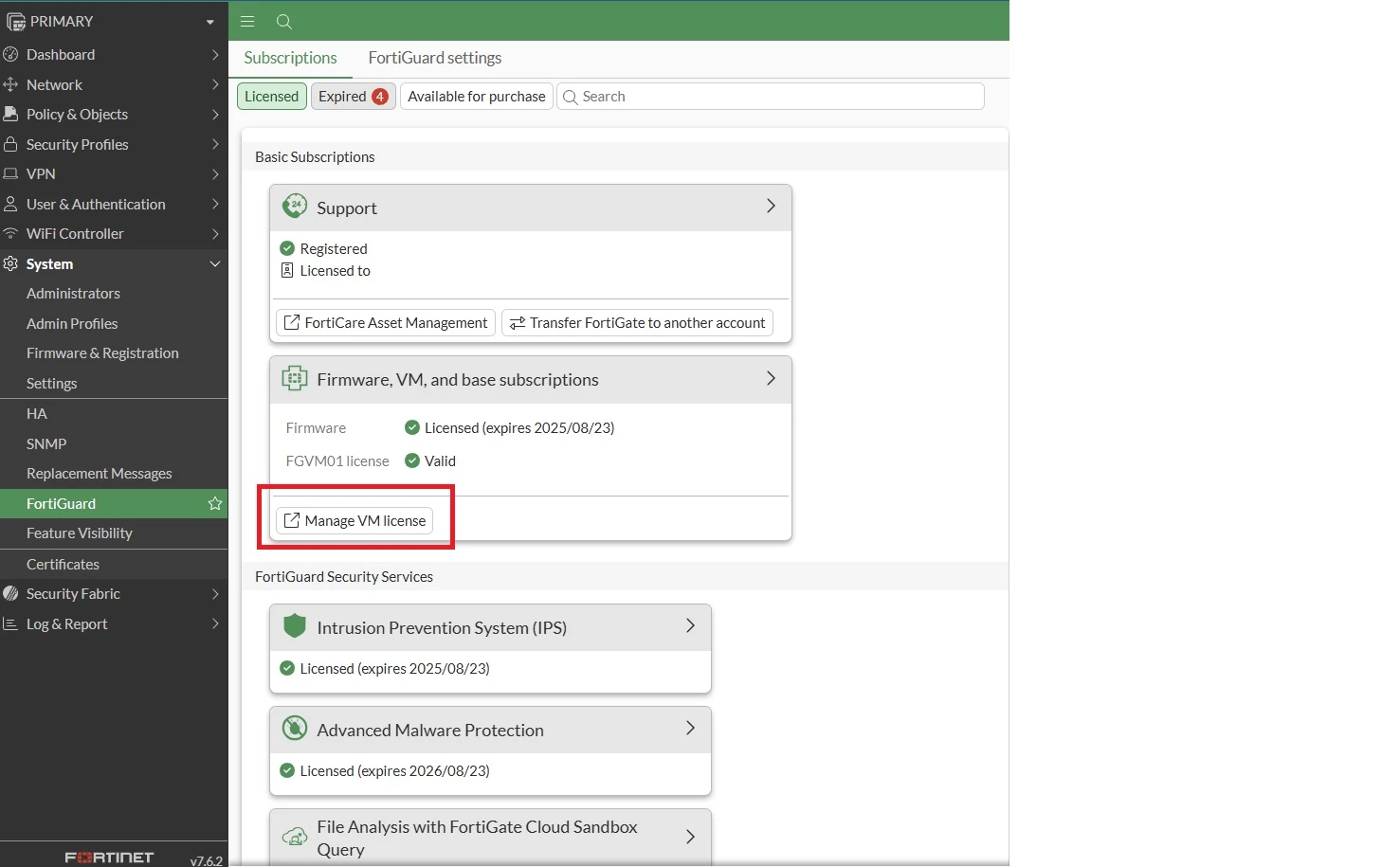Expand the Network menu chevron

pyautogui.click(x=215, y=84)
